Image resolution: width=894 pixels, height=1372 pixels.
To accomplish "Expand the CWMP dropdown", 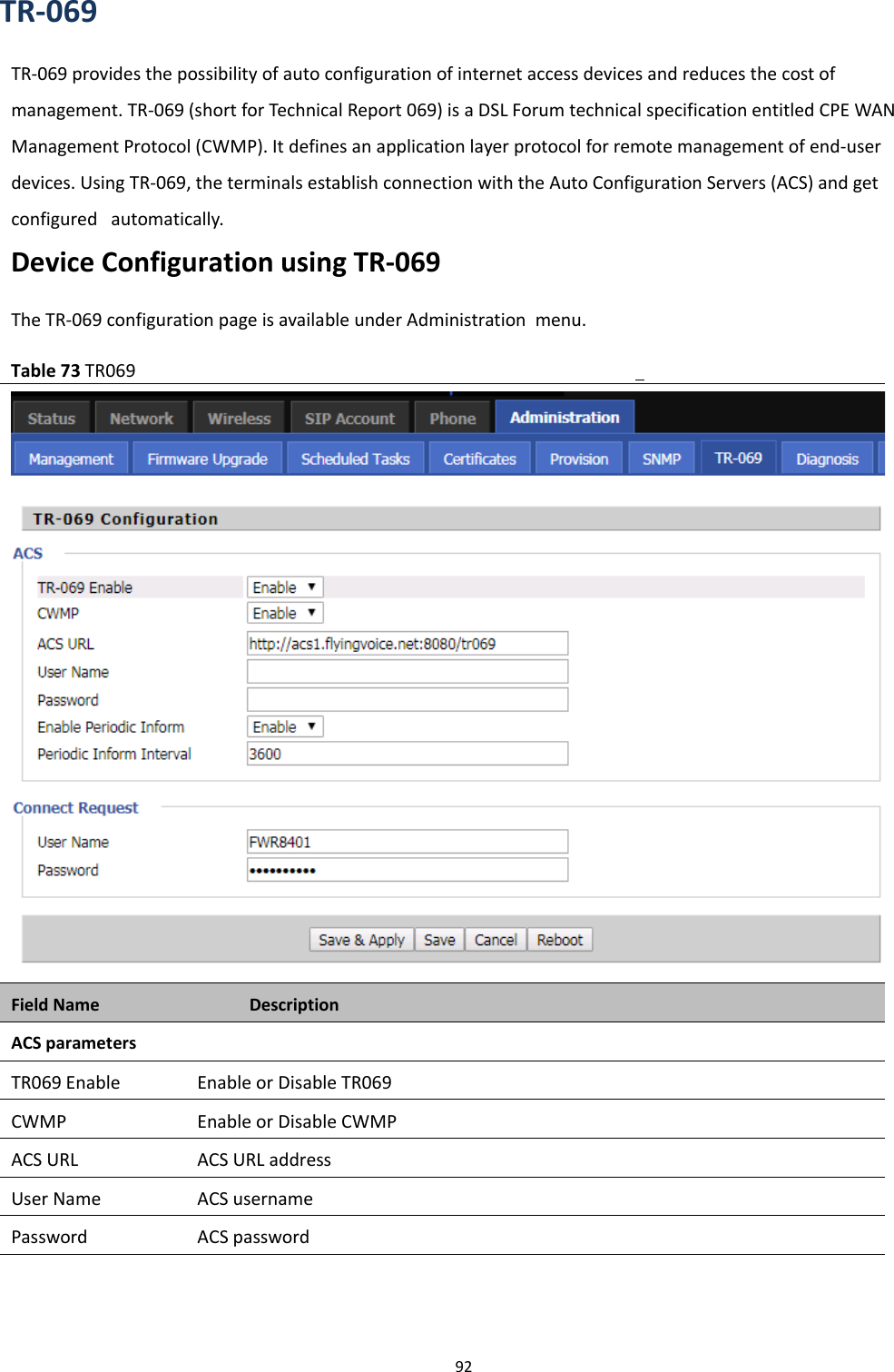I will point(282,613).
